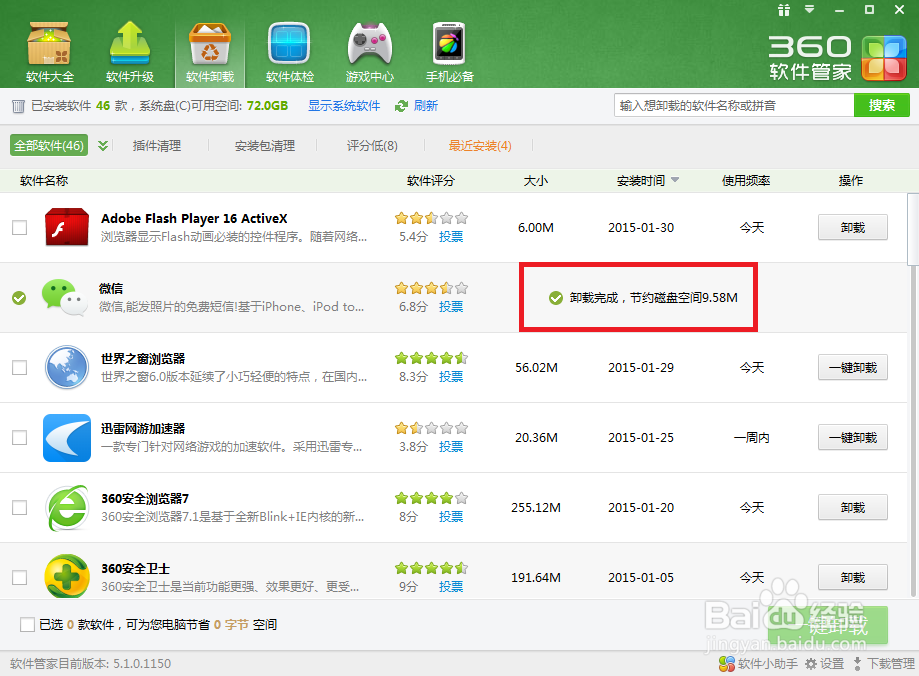Click 卸载 button for Adobe Flash Player
919x676 pixels.
tap(853, 227)
